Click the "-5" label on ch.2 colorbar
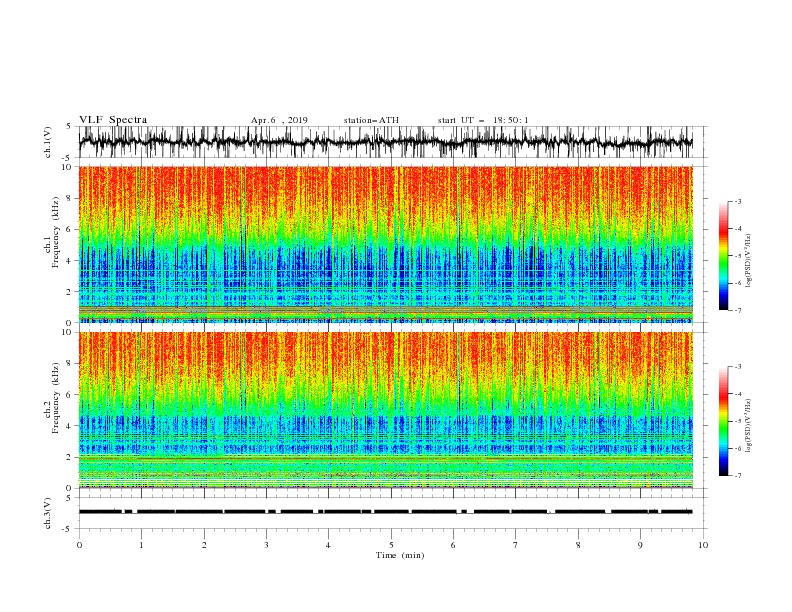Viewport: 792px width, 612px height. pyautogui.click(x=738, y=421)
